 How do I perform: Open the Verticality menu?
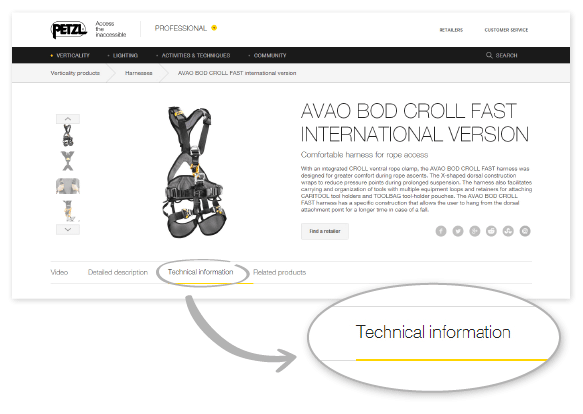[x=73, y=55]
